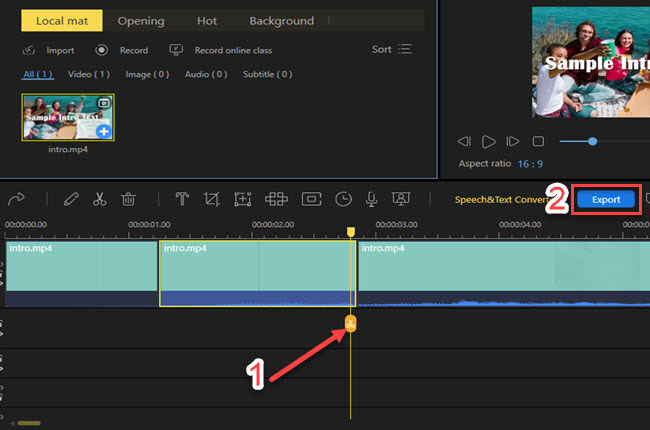Select the split scissors tool
The width and height of the screenshot is (650, 430).
pos(99,199)
